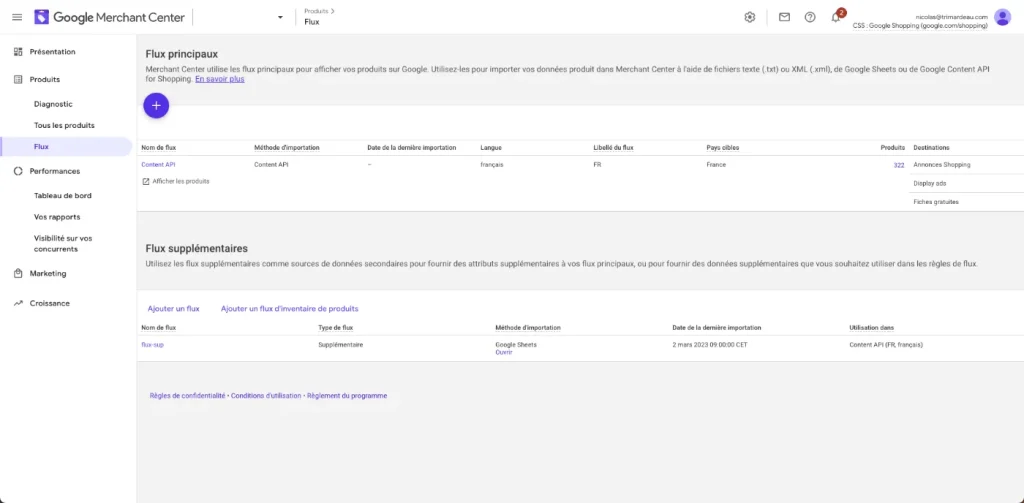
Task: Click the Flux supplémentaires heading
Action: [x=197, y=249]
